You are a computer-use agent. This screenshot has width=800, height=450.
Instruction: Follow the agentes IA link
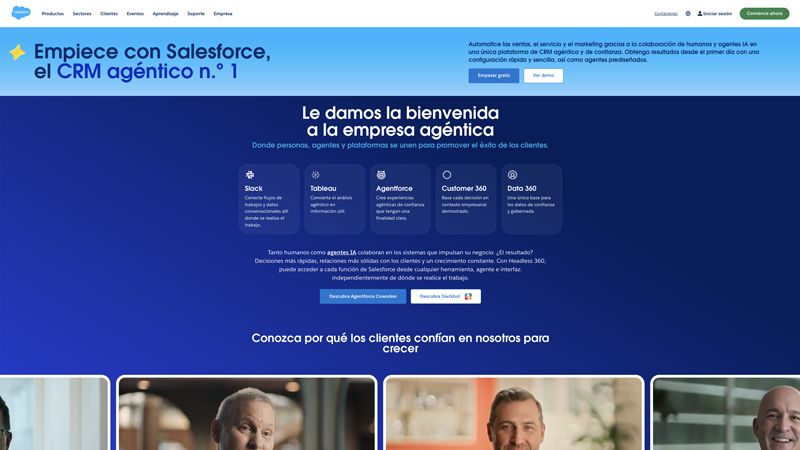(341, 253)
